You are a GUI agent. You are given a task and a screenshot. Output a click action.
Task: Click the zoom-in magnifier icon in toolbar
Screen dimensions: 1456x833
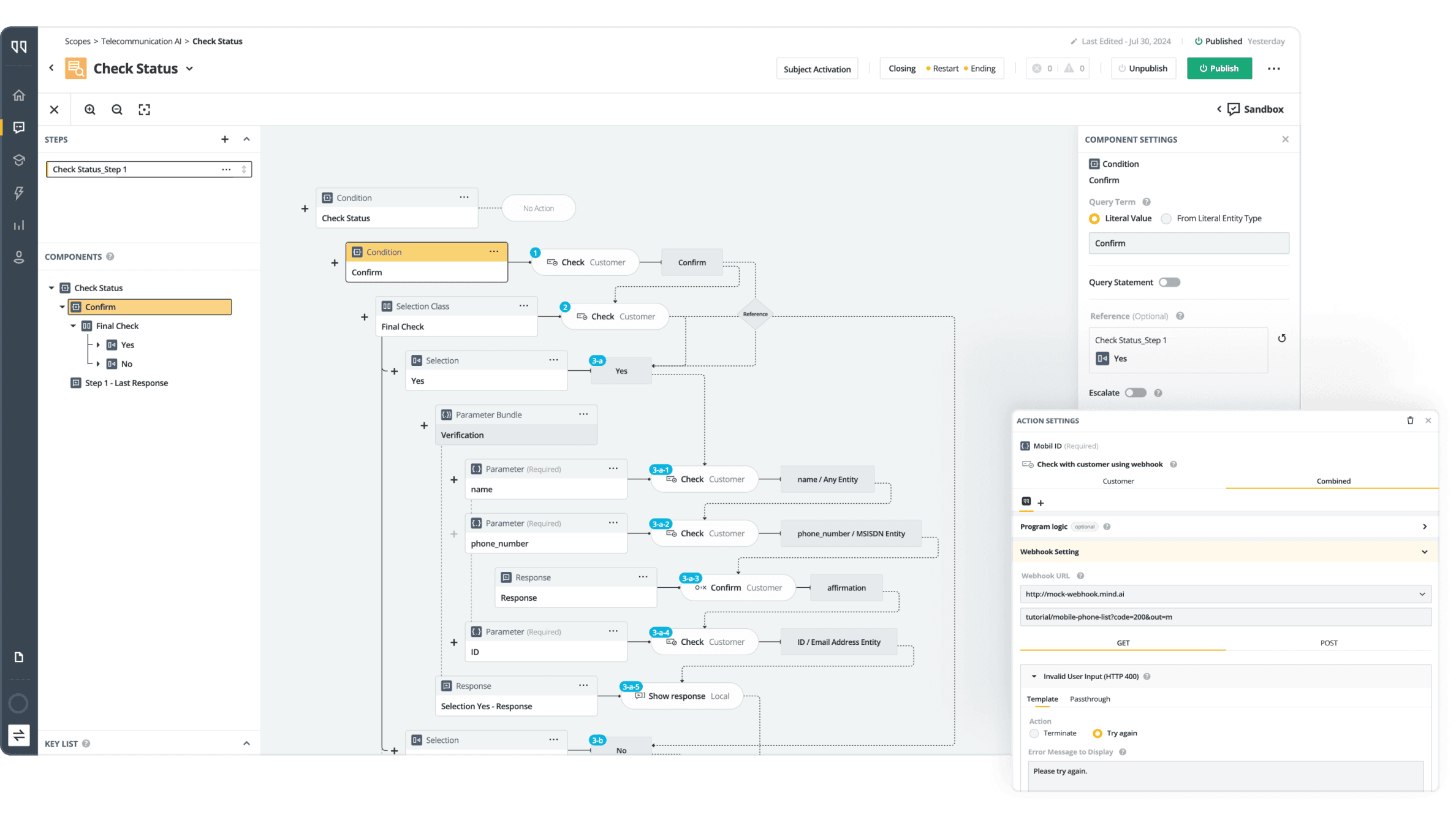pos(90,109)
